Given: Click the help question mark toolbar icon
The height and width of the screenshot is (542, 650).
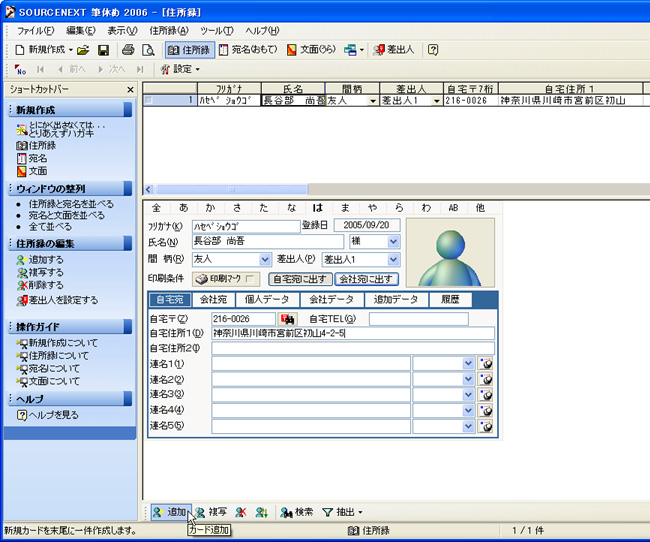Looking at the screenshot, I should [x=433, y=50].
